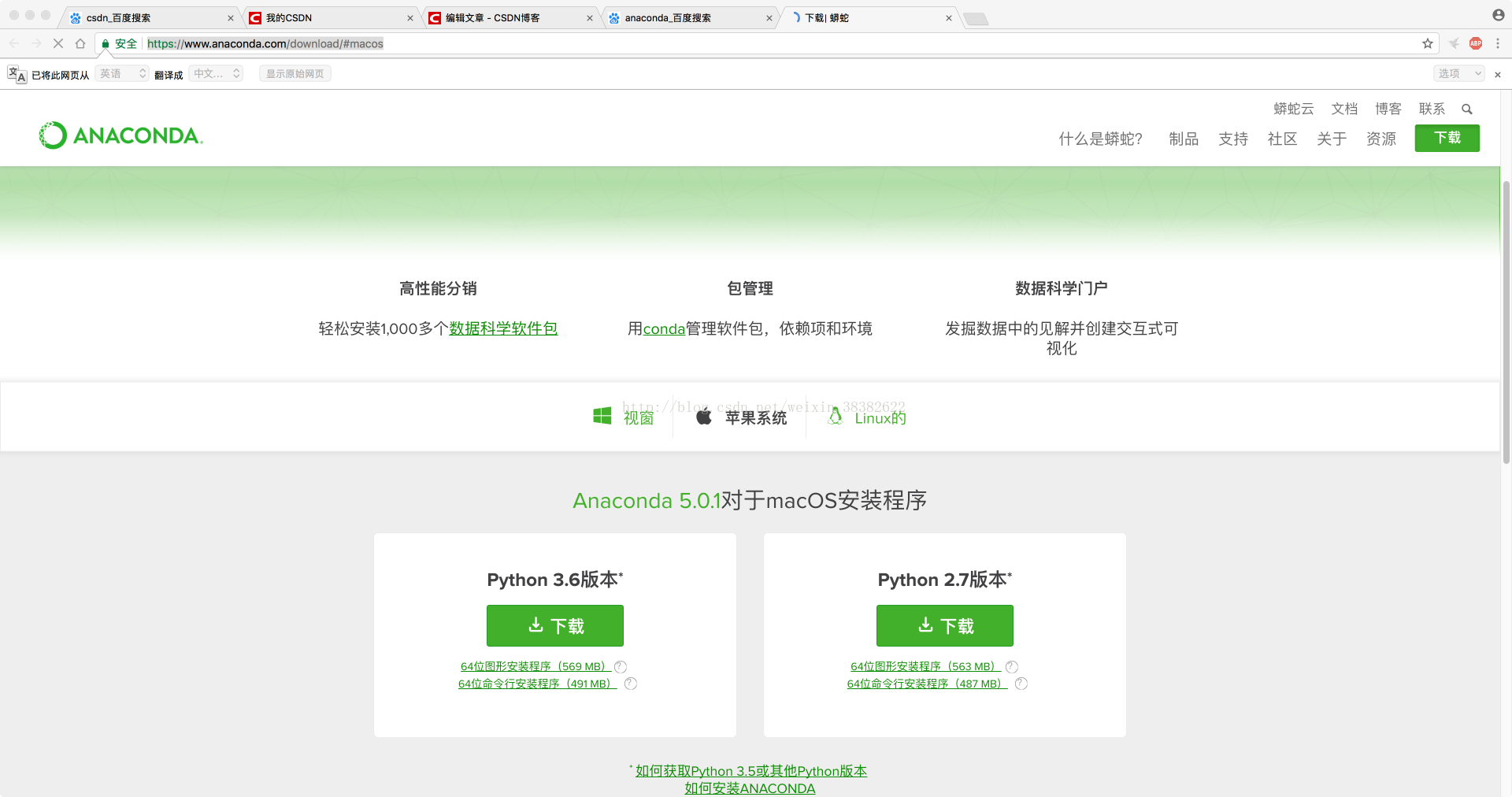The image size is (1512, 797).
Task: Open a new browser tab
Action: (x=976, y=19)
